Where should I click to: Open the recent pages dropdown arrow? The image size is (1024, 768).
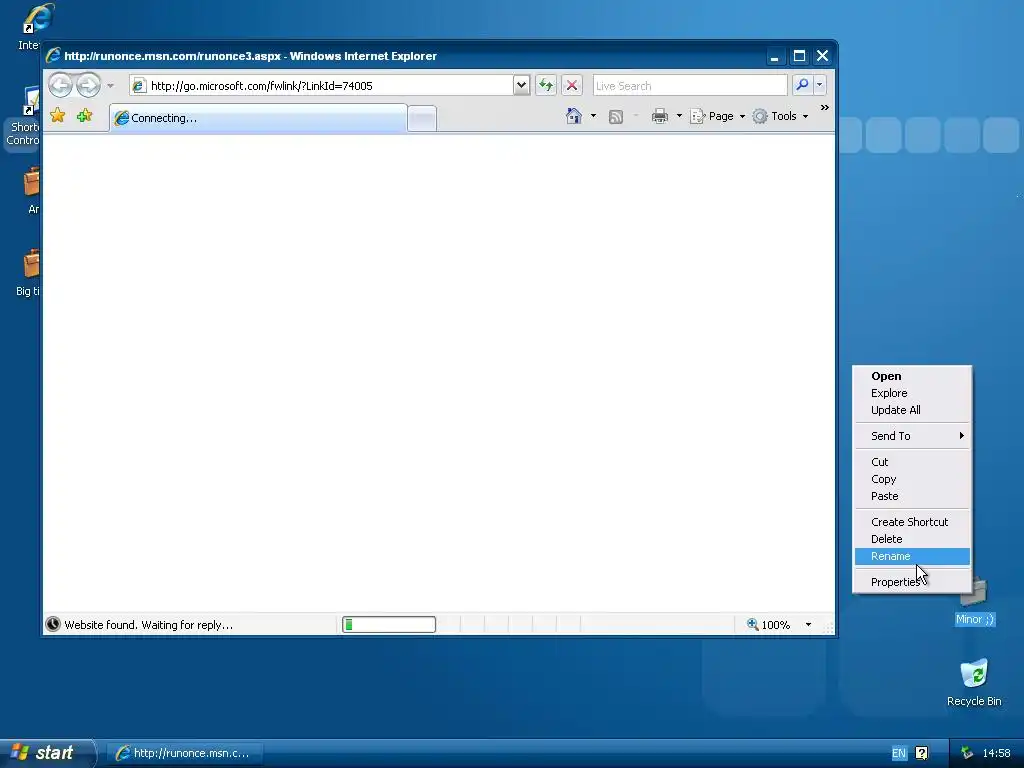pyautogui.click(x=110, y=86)
